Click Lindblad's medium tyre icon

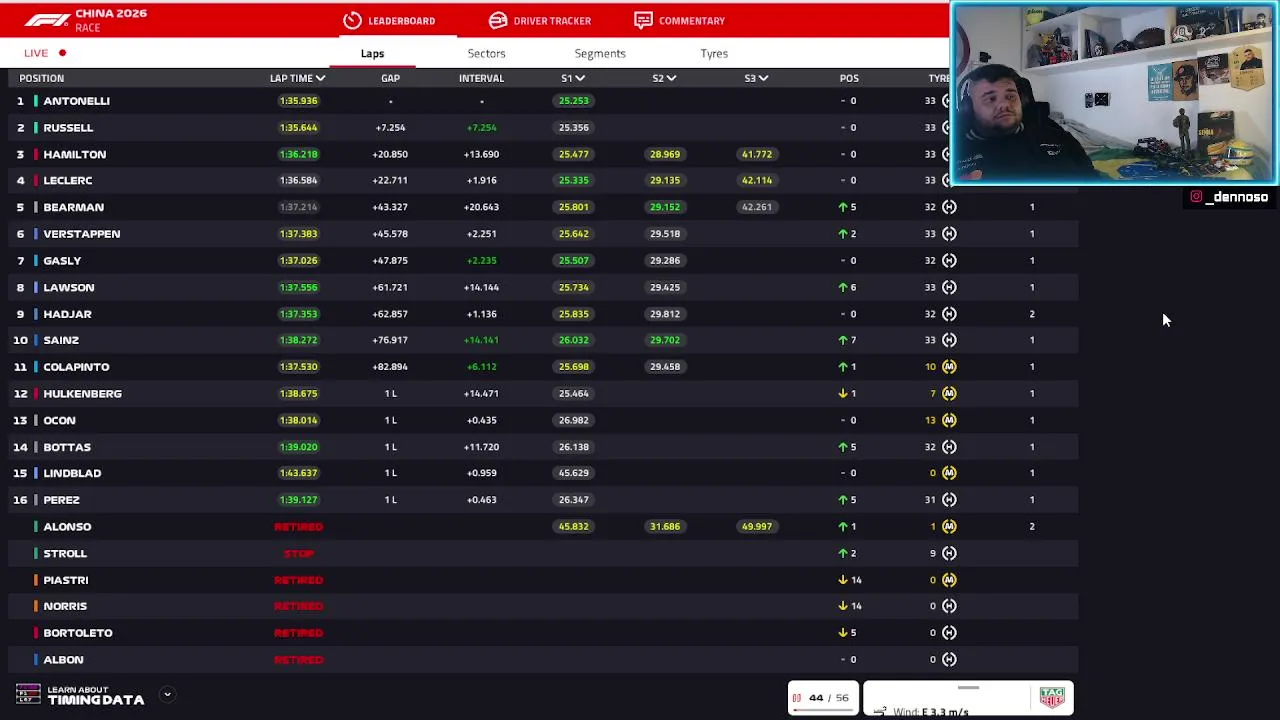pyautogui.click(x=949, y=473)
